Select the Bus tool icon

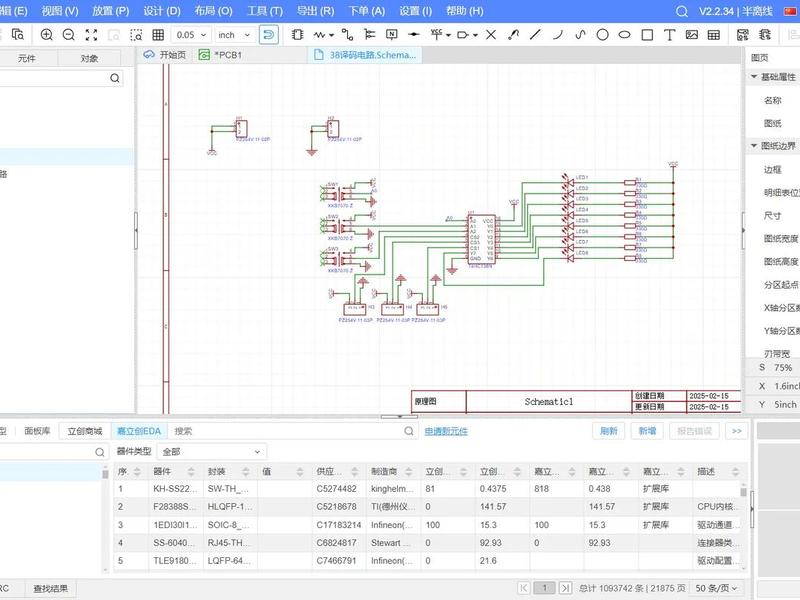pyautogui.click(x=369, y=35)
